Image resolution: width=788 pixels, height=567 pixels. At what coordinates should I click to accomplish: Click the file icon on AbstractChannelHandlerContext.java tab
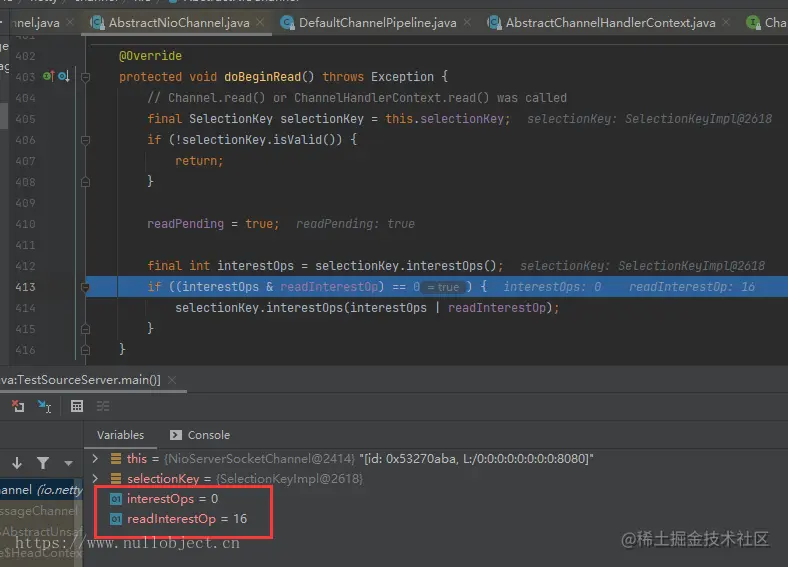[494, 23]
